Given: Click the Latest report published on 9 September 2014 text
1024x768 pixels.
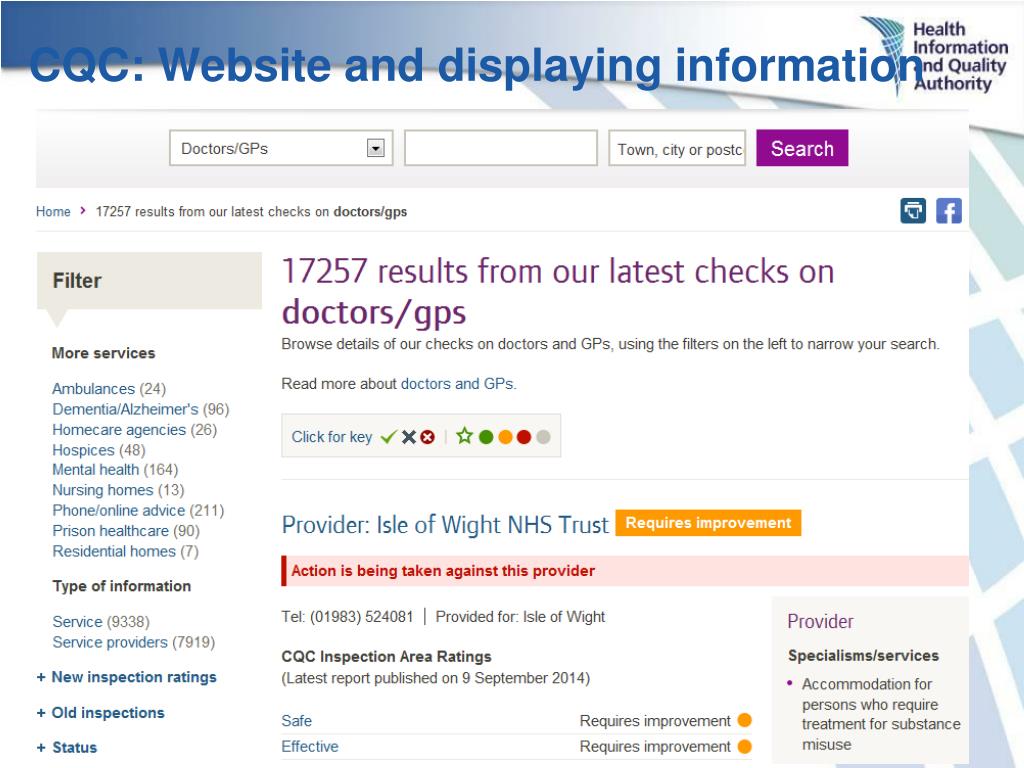Looking at the screenshot, I should pos(436,678).
